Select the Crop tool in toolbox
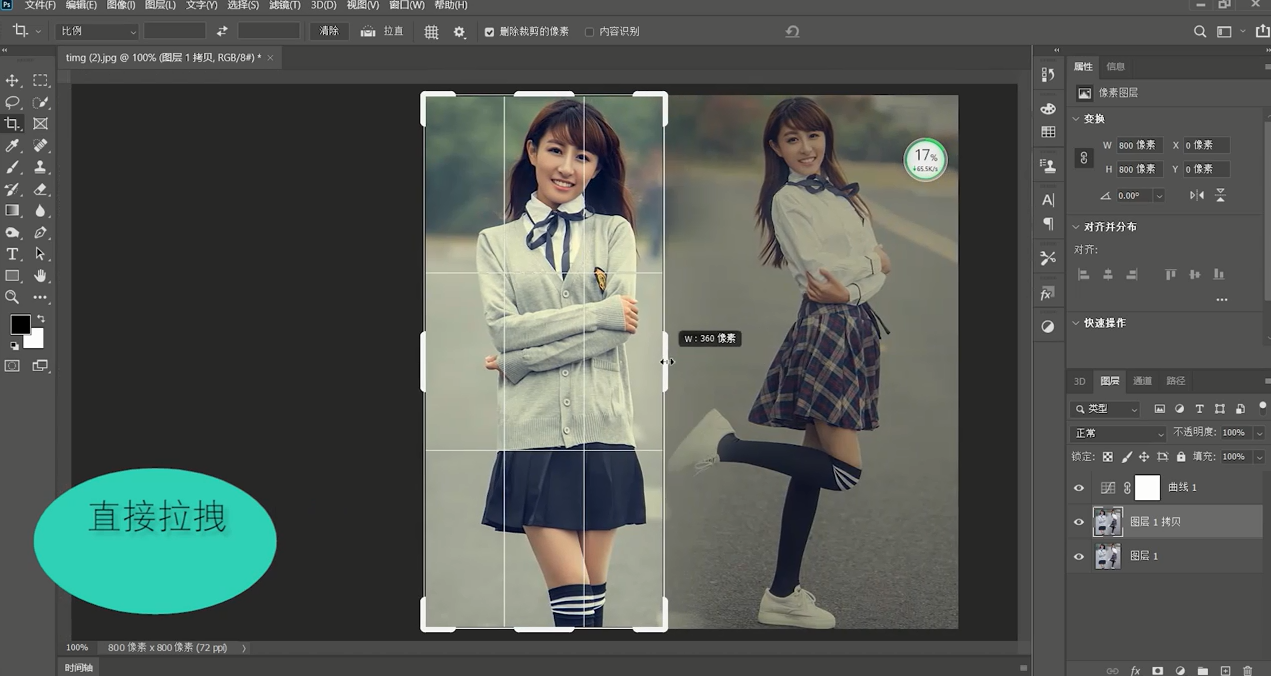Viewport: 1271px width, 676px height. tap(12, 124)
